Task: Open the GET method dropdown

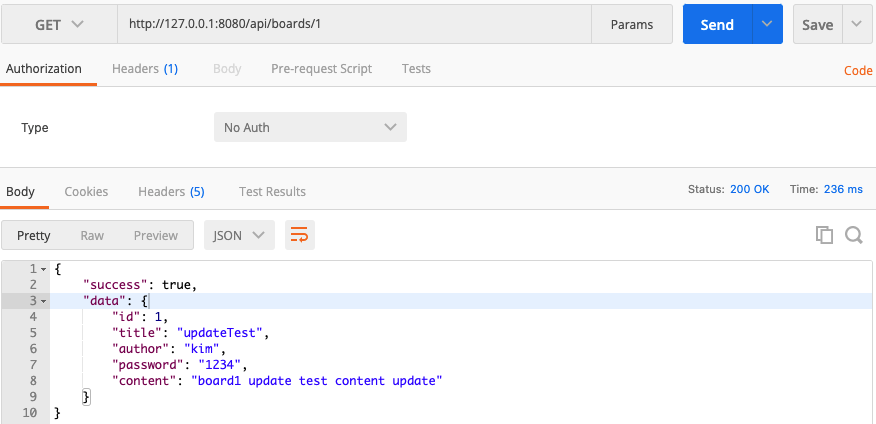Action: tap(59, 25)
